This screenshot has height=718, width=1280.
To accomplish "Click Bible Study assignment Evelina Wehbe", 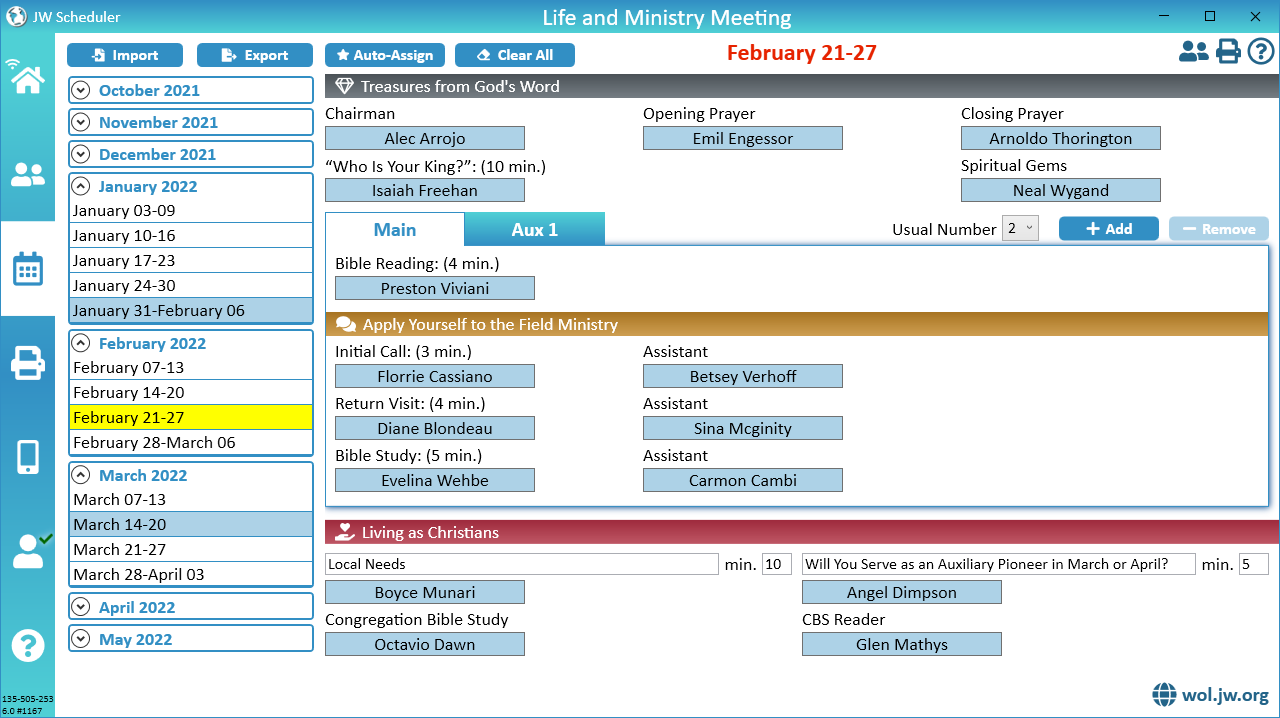I will [x=435, y=481].
